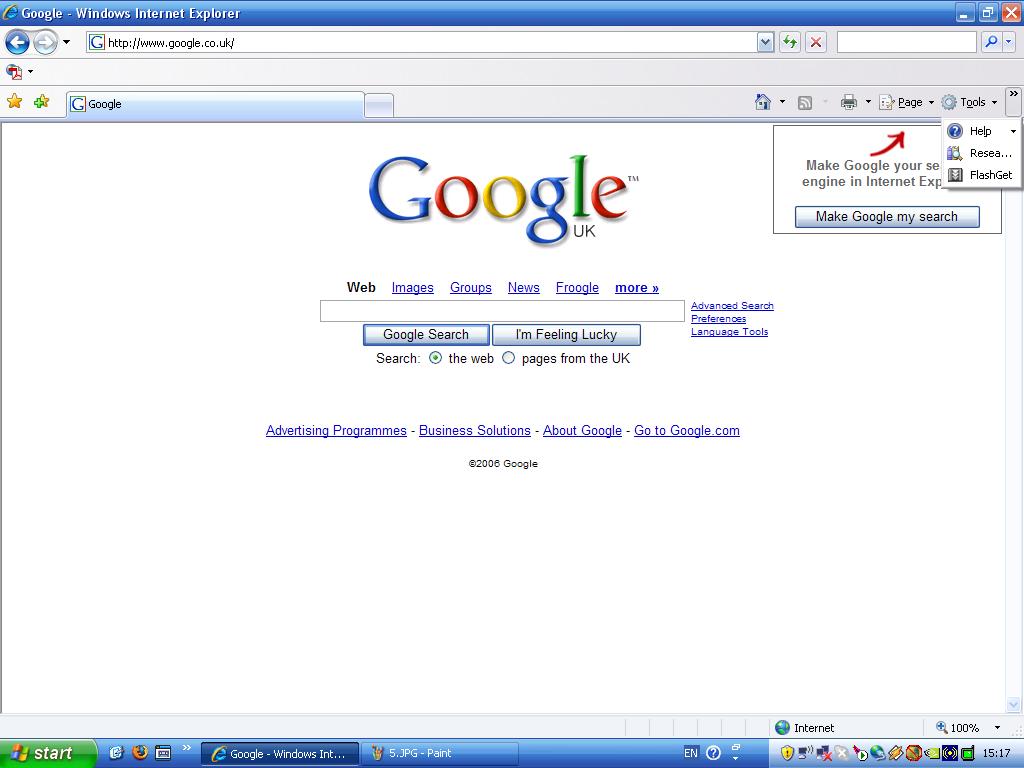Click Add to Favorites icon

click(x=41, y=101)
